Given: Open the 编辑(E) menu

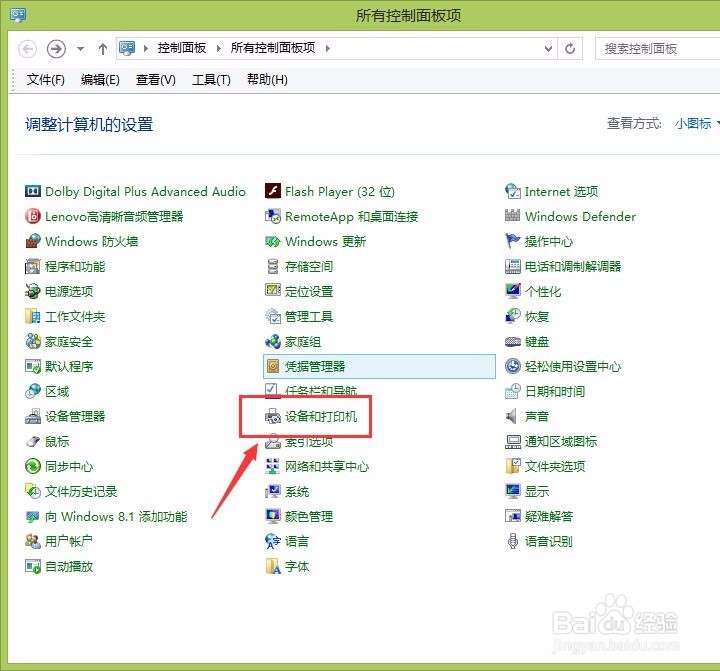Looking at the screenshot, I should 100,79.
